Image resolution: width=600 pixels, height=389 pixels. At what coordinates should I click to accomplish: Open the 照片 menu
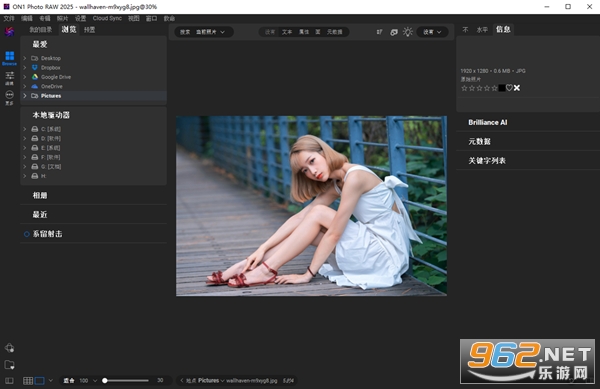coord(62,18)
